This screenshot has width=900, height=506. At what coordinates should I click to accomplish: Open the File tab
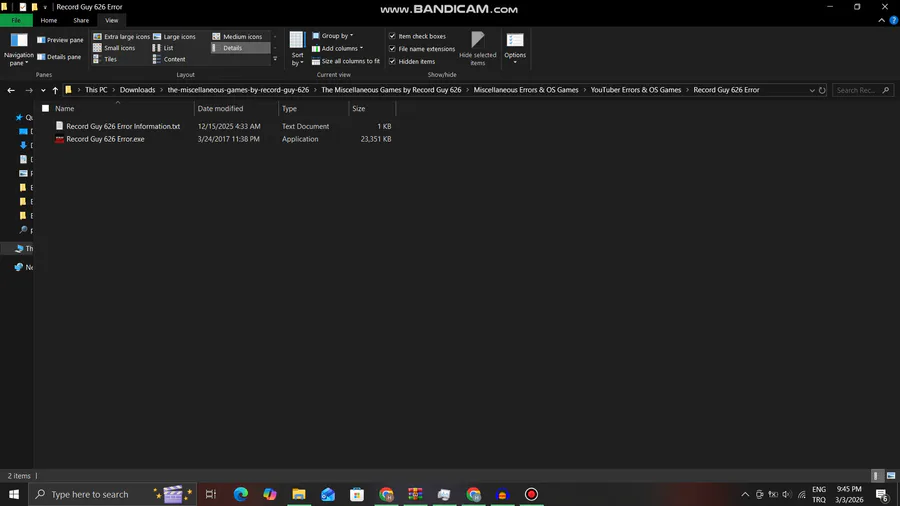click(x=16, y=20)
